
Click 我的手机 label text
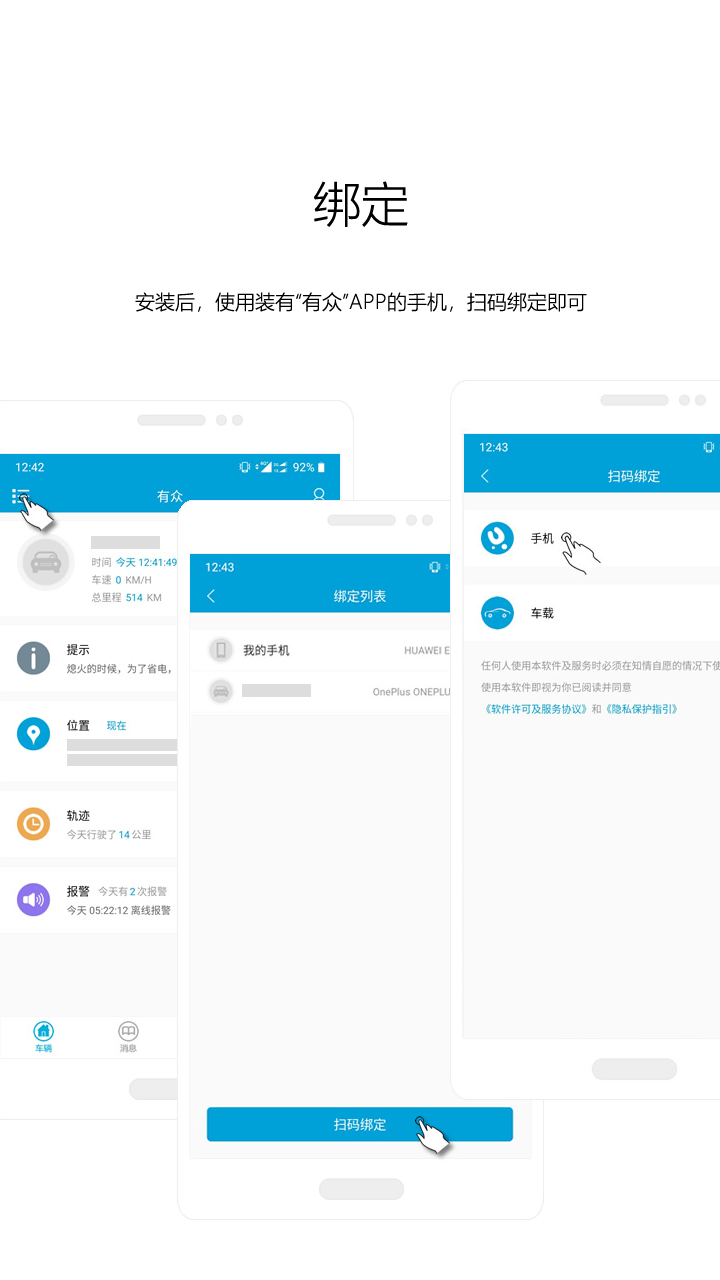tap(266, 650)
